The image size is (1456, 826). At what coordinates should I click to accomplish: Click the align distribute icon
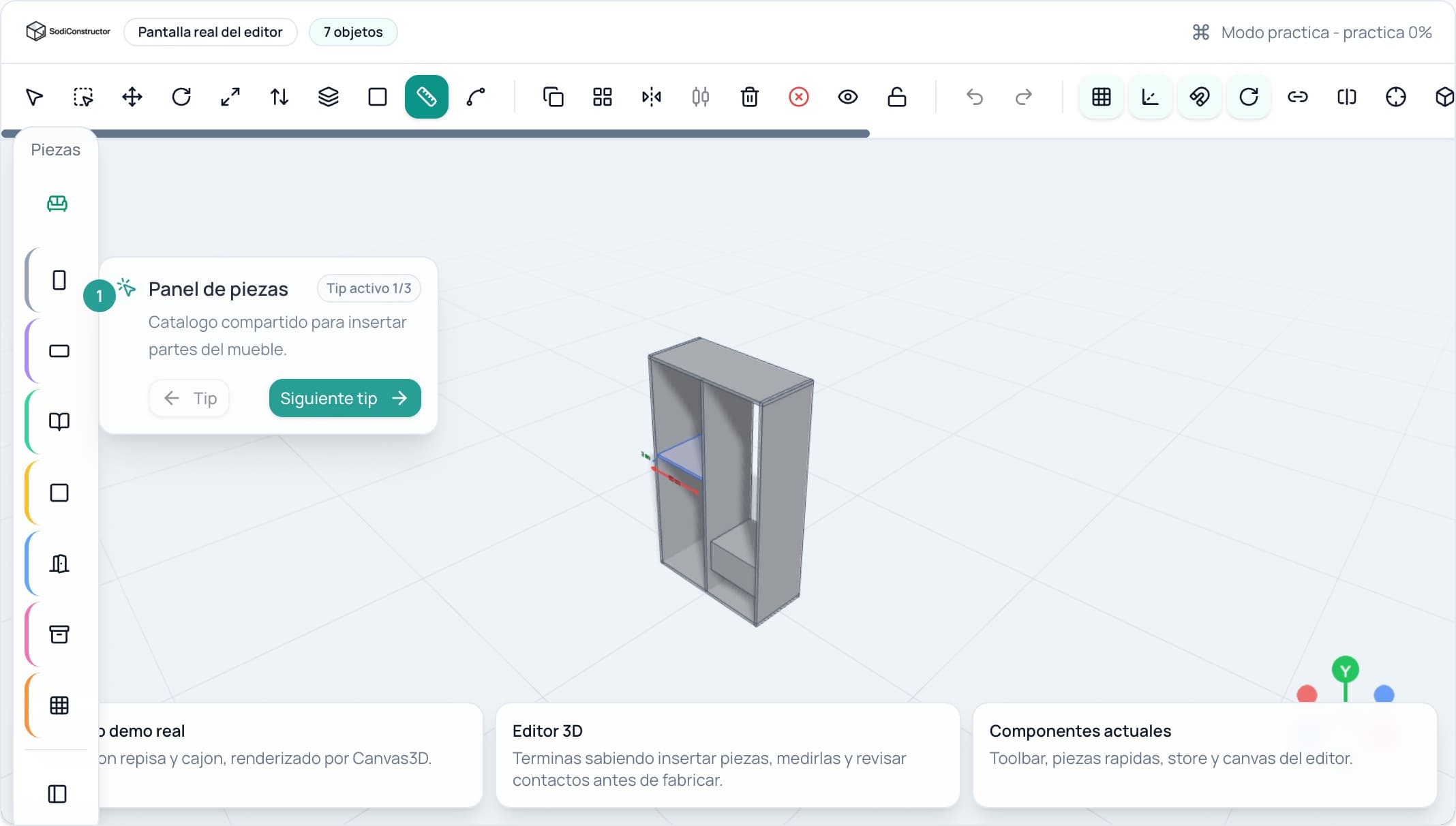pyautogui.click(x=701, y=97)
